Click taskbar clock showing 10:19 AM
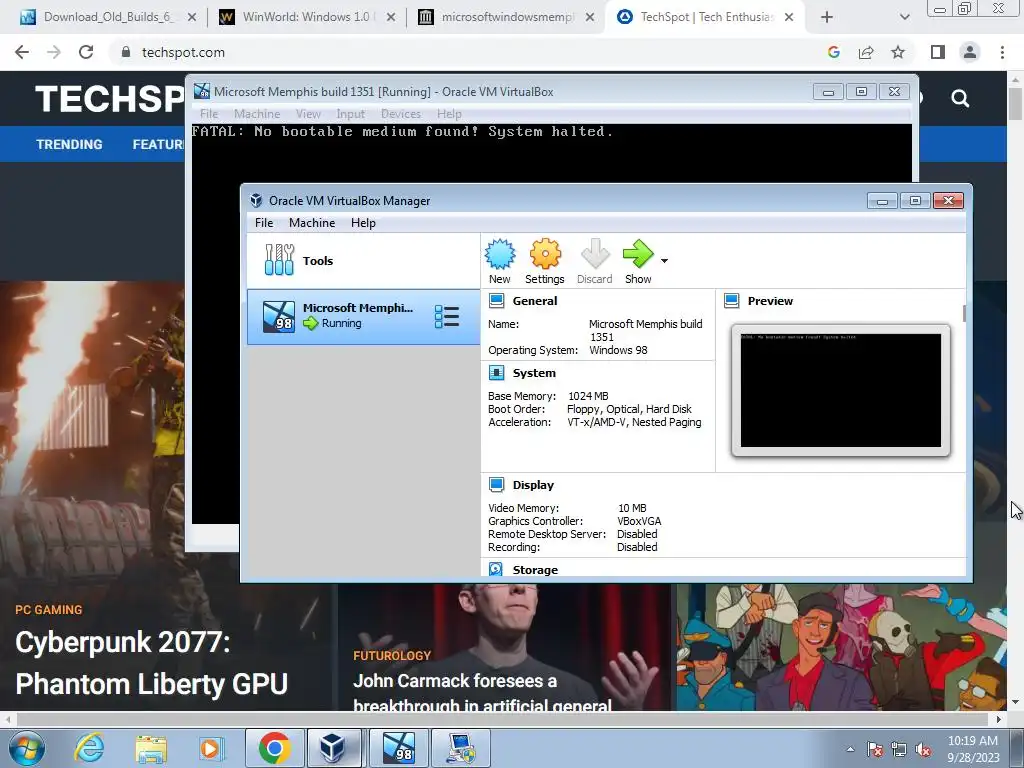The width and height of the screenshot is (1024, 768). click(973, 749)
